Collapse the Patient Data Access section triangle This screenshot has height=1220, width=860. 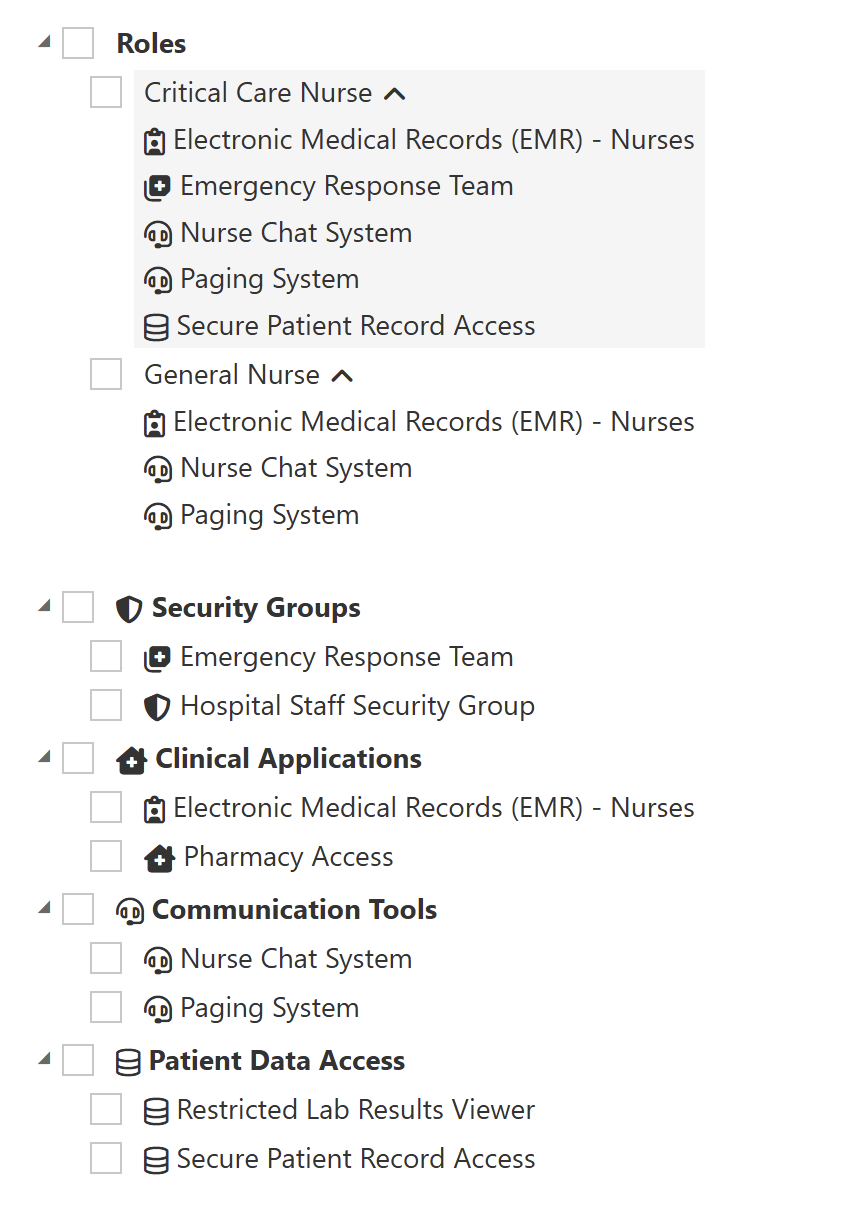(x=44, y=1059)
